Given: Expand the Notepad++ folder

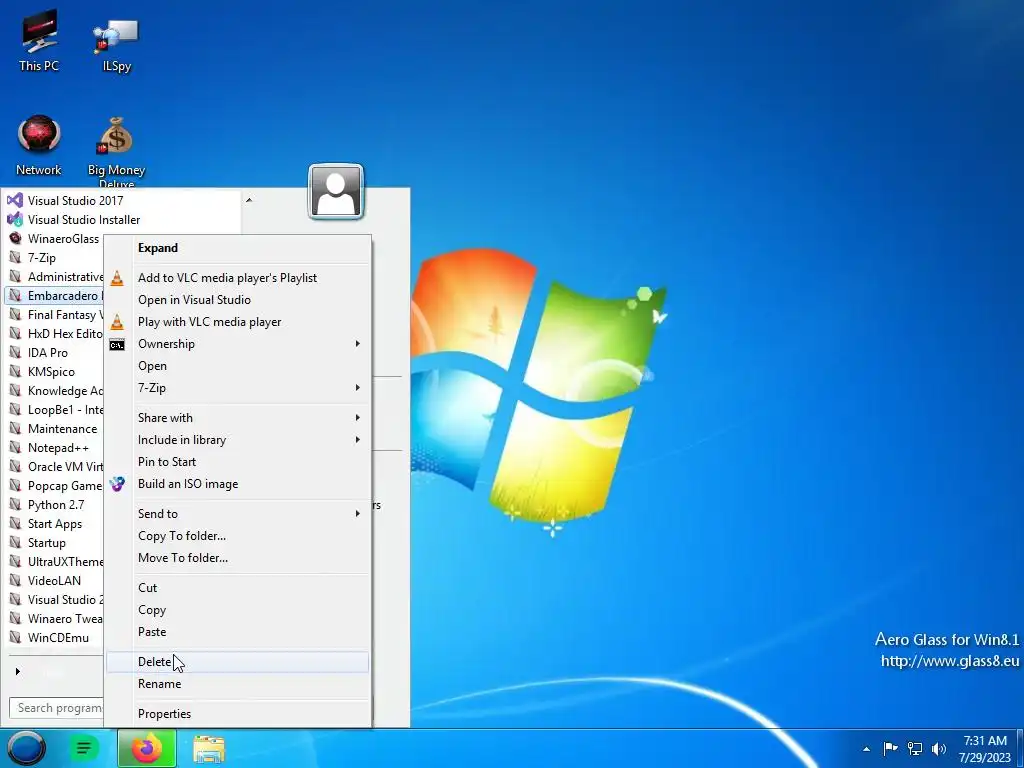Looking at the screenshot, I should (48, 447).
